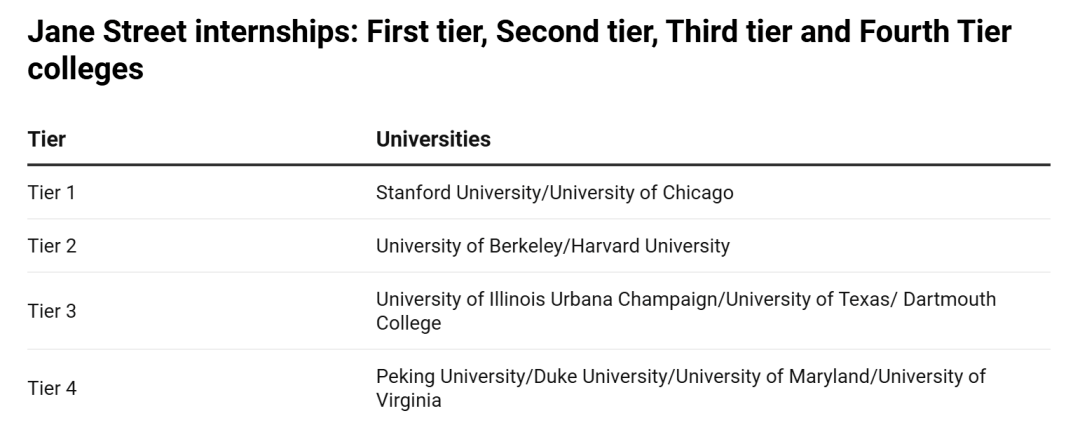Select the Universities column header

pyautogui.click(x=433, y=139)
